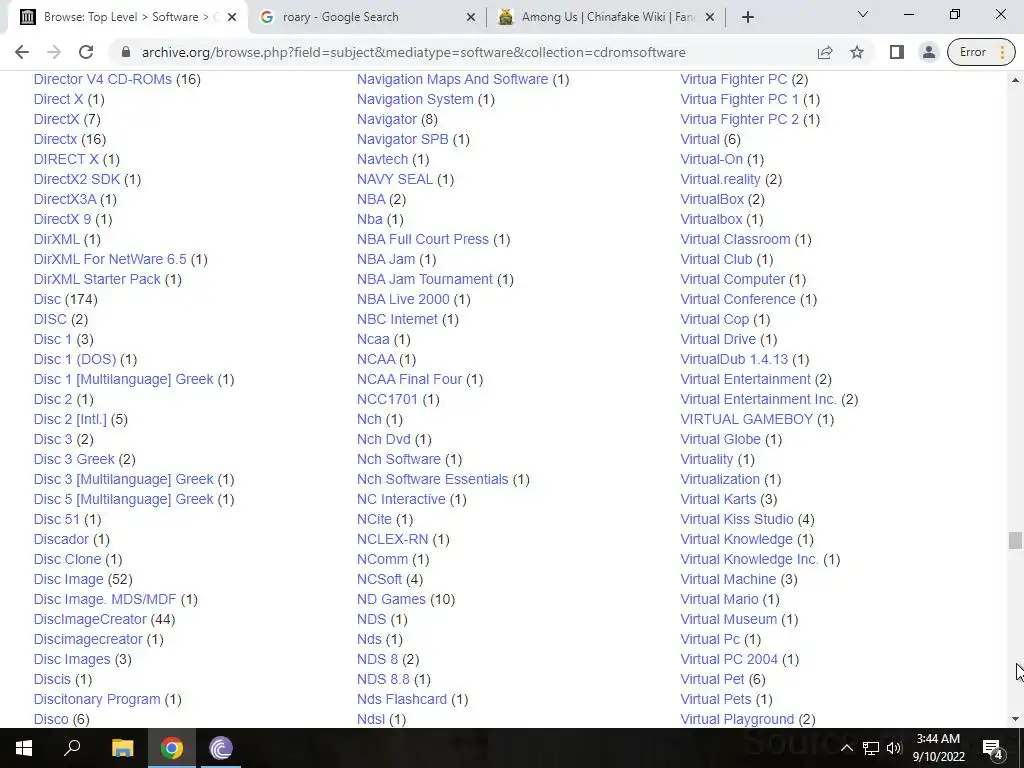Open the tab search chevron

tap(863, 14)
